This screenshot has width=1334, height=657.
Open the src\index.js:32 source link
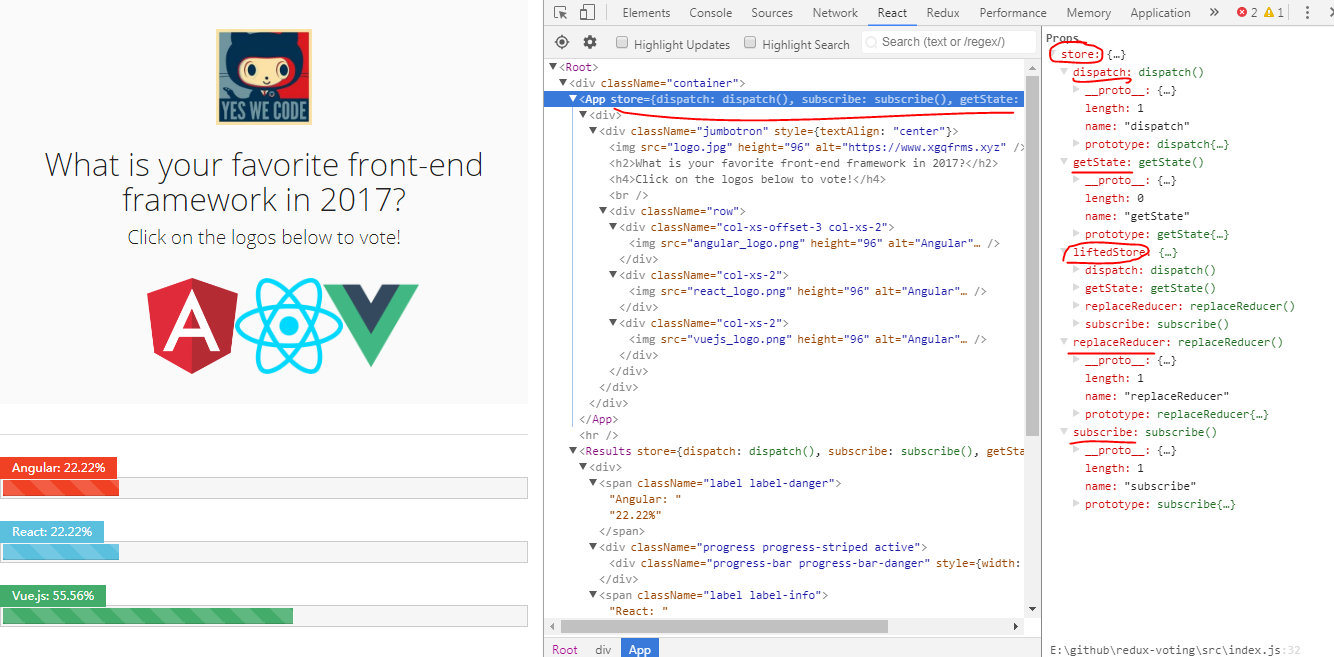coord(1175,650)
